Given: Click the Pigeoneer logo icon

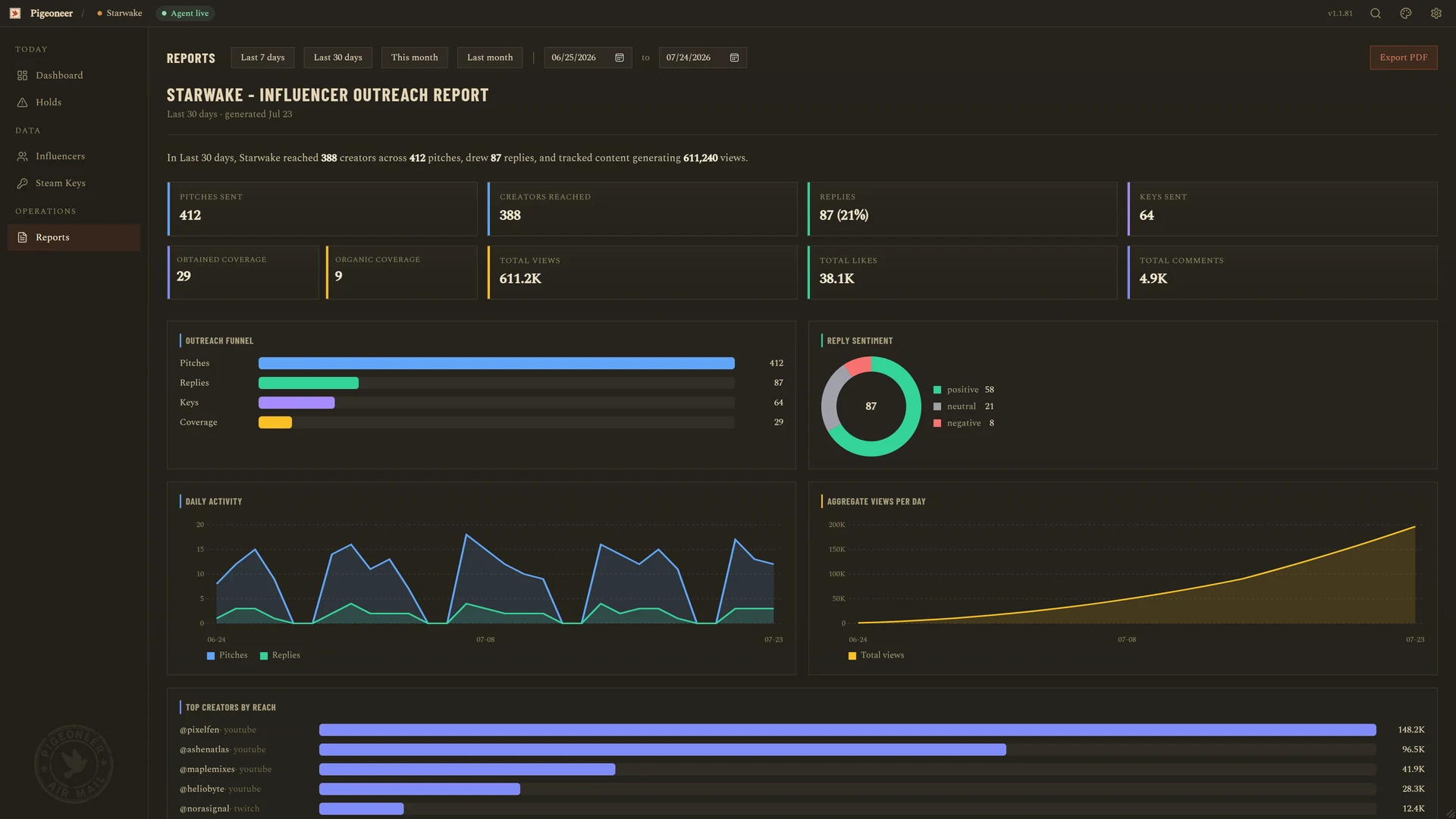Looking at the screenshot, I should [x=15, y=14].
